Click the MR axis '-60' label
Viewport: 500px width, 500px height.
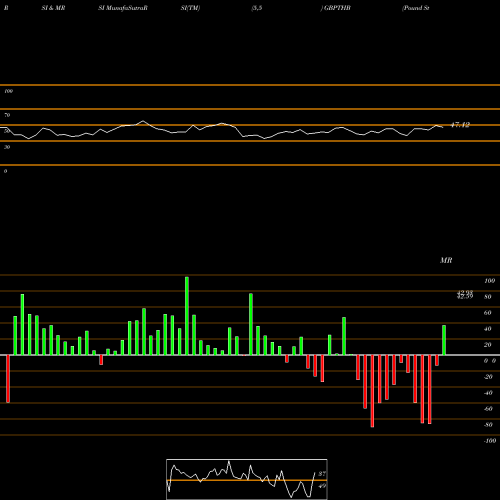(x=488, y=409)
